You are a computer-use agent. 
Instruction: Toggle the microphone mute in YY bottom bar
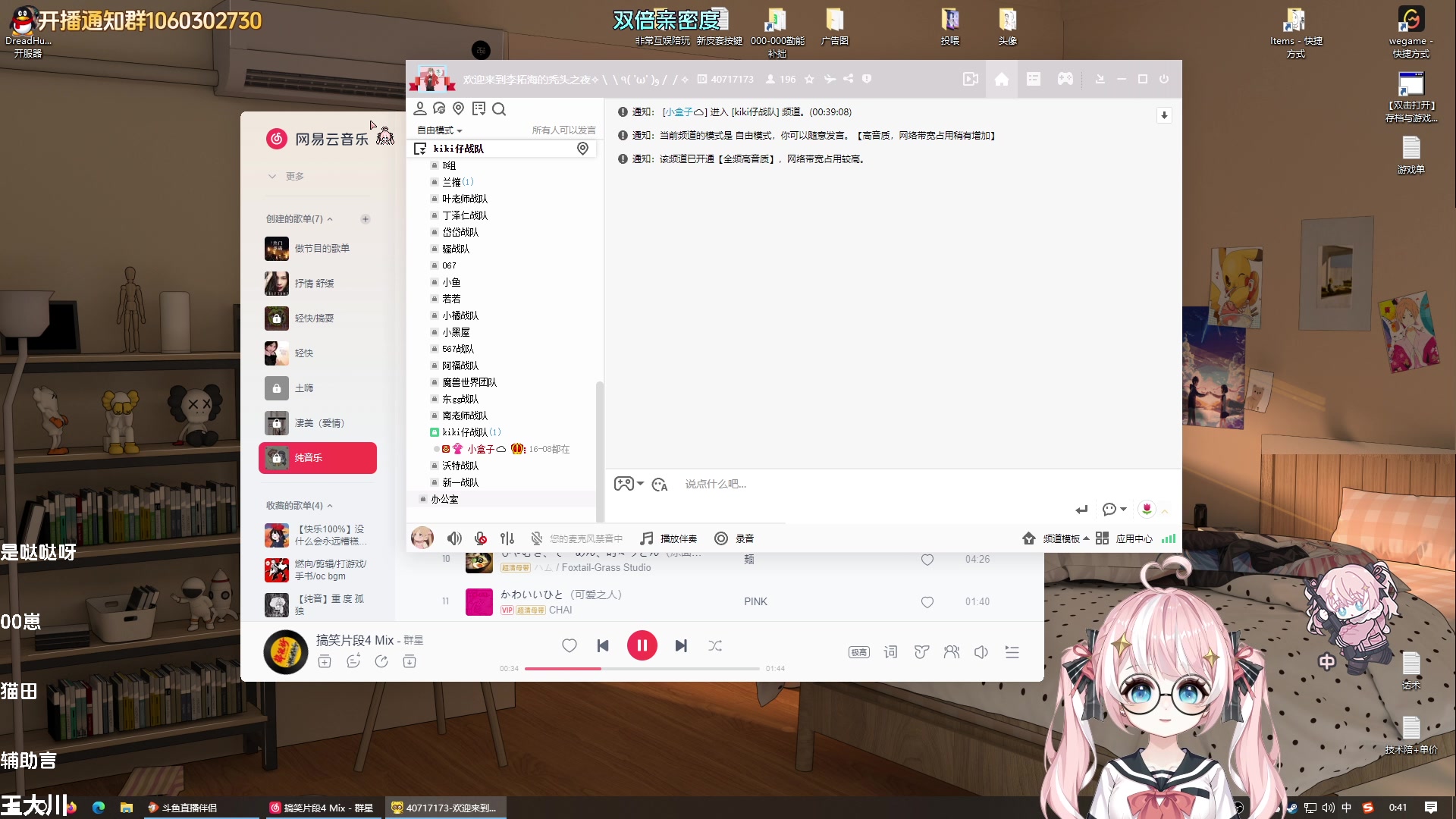click(x=481, y=538)
